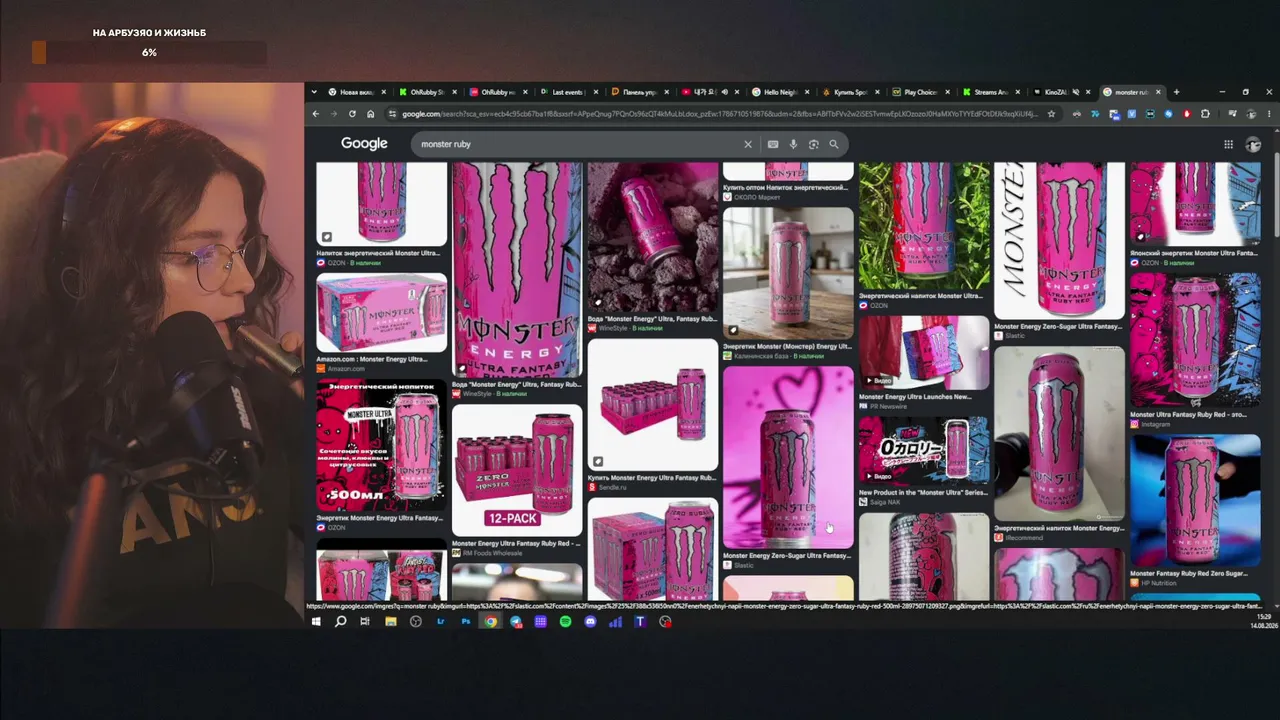
Task: Start a voice search with the microphone
Action: pyautogui.click(x=793, y=144)
